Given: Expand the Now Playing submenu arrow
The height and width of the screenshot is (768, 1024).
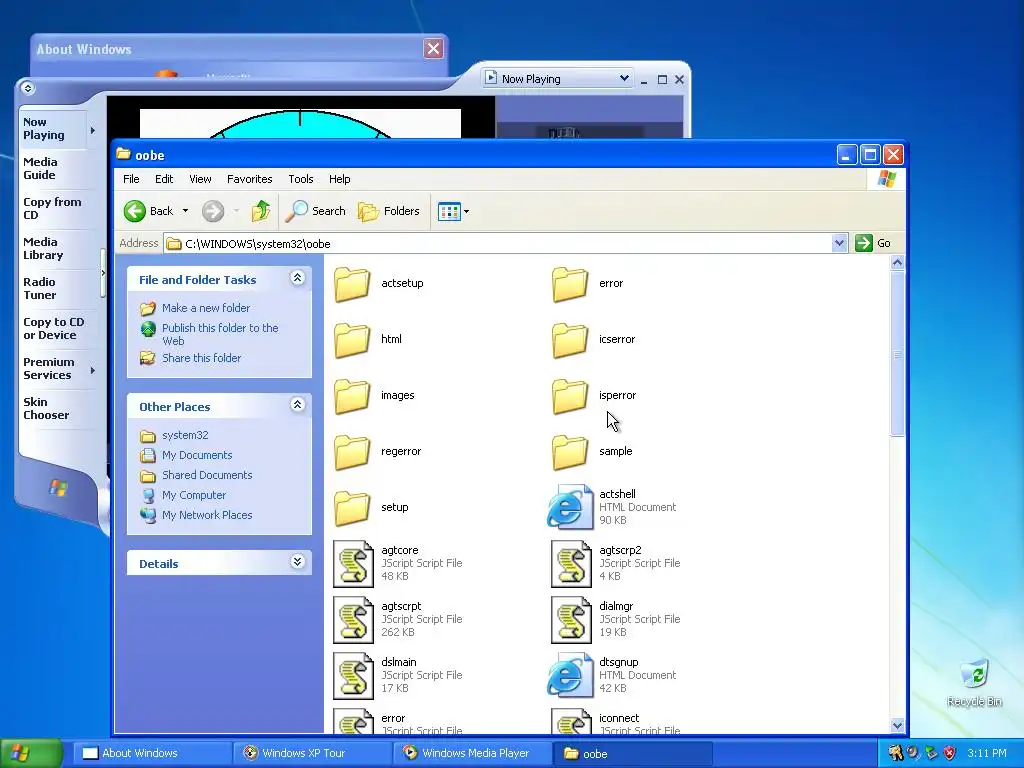Looking at the screenshot, I should [x=93, y=131].
